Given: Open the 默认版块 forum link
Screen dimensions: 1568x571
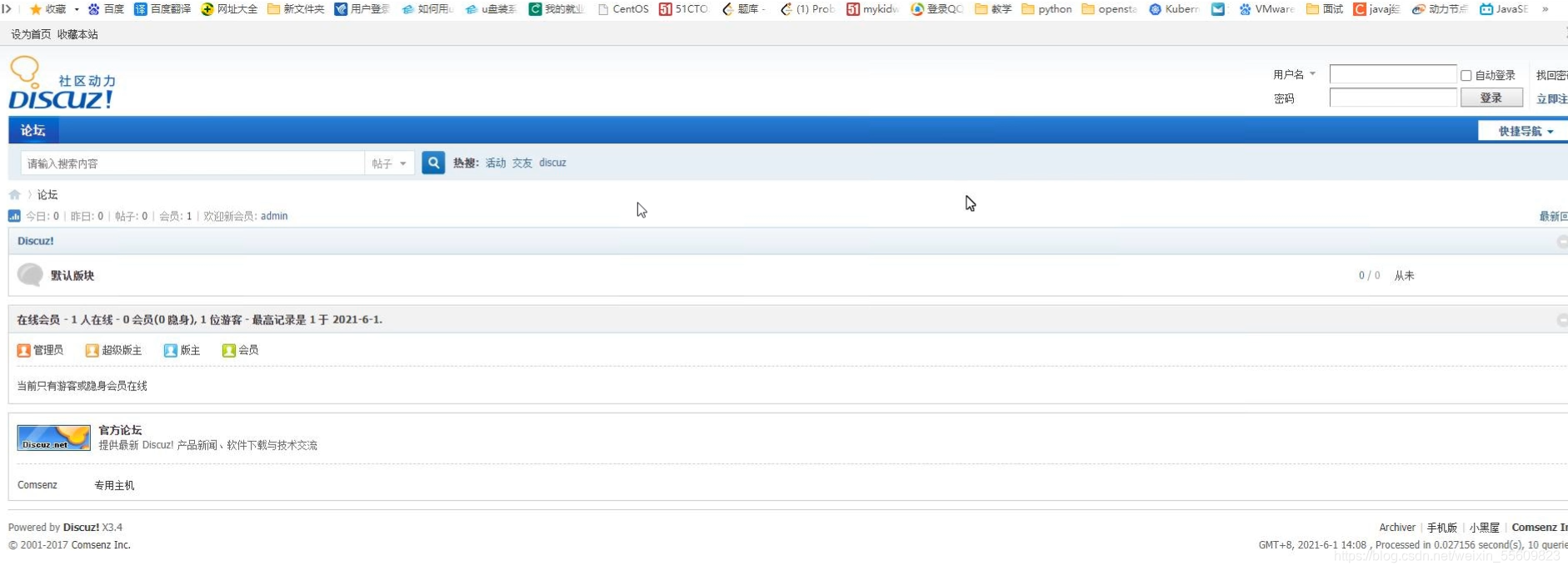Looking at the screenshot, I should 72,275.
